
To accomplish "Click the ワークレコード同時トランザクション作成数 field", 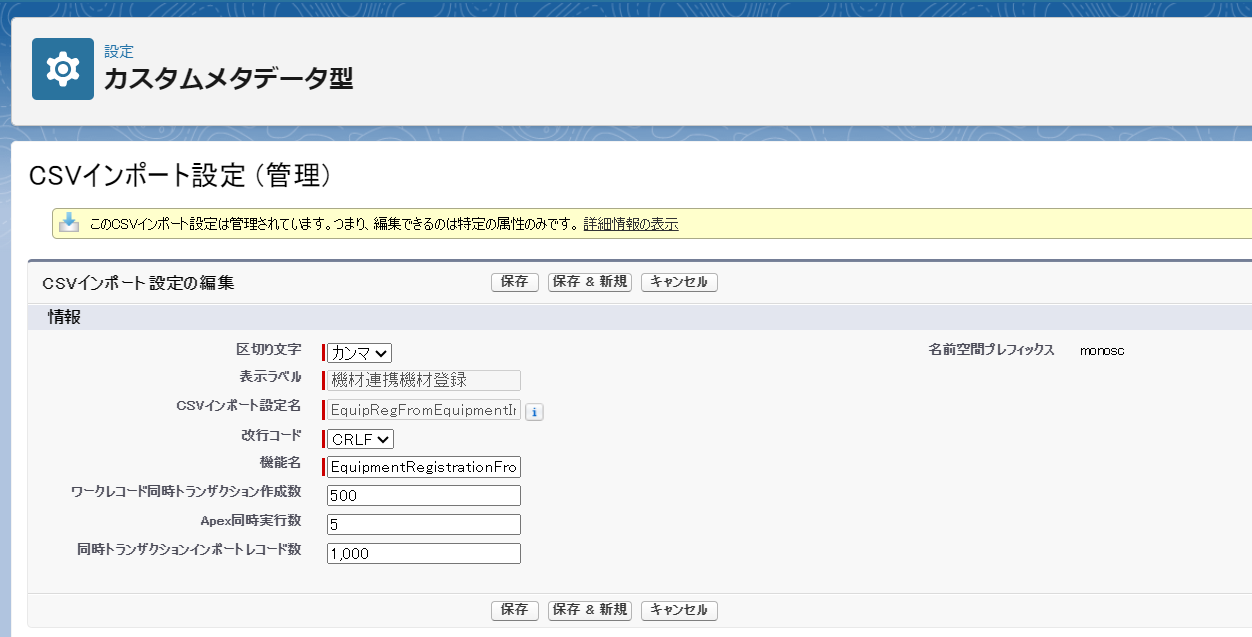I will [424, 496].
